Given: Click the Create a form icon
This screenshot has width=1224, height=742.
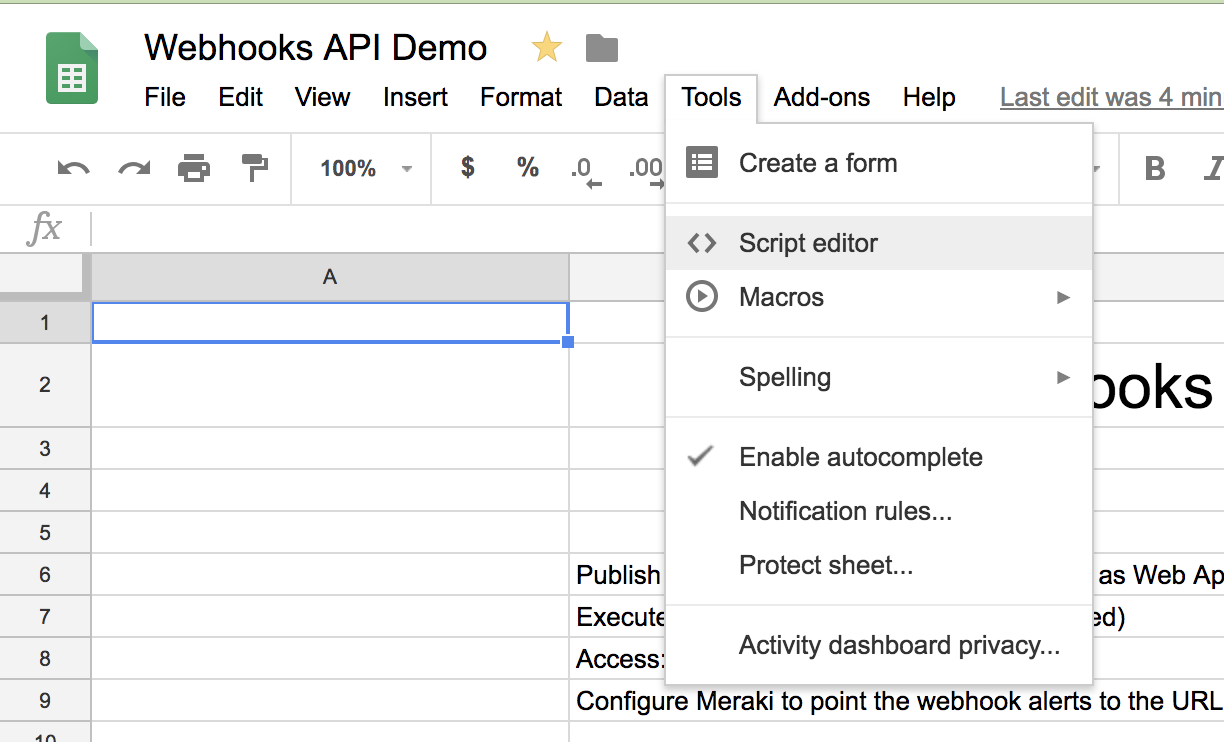Looking at the screenshot, I should pyautogui.click(x=703, y=162).
